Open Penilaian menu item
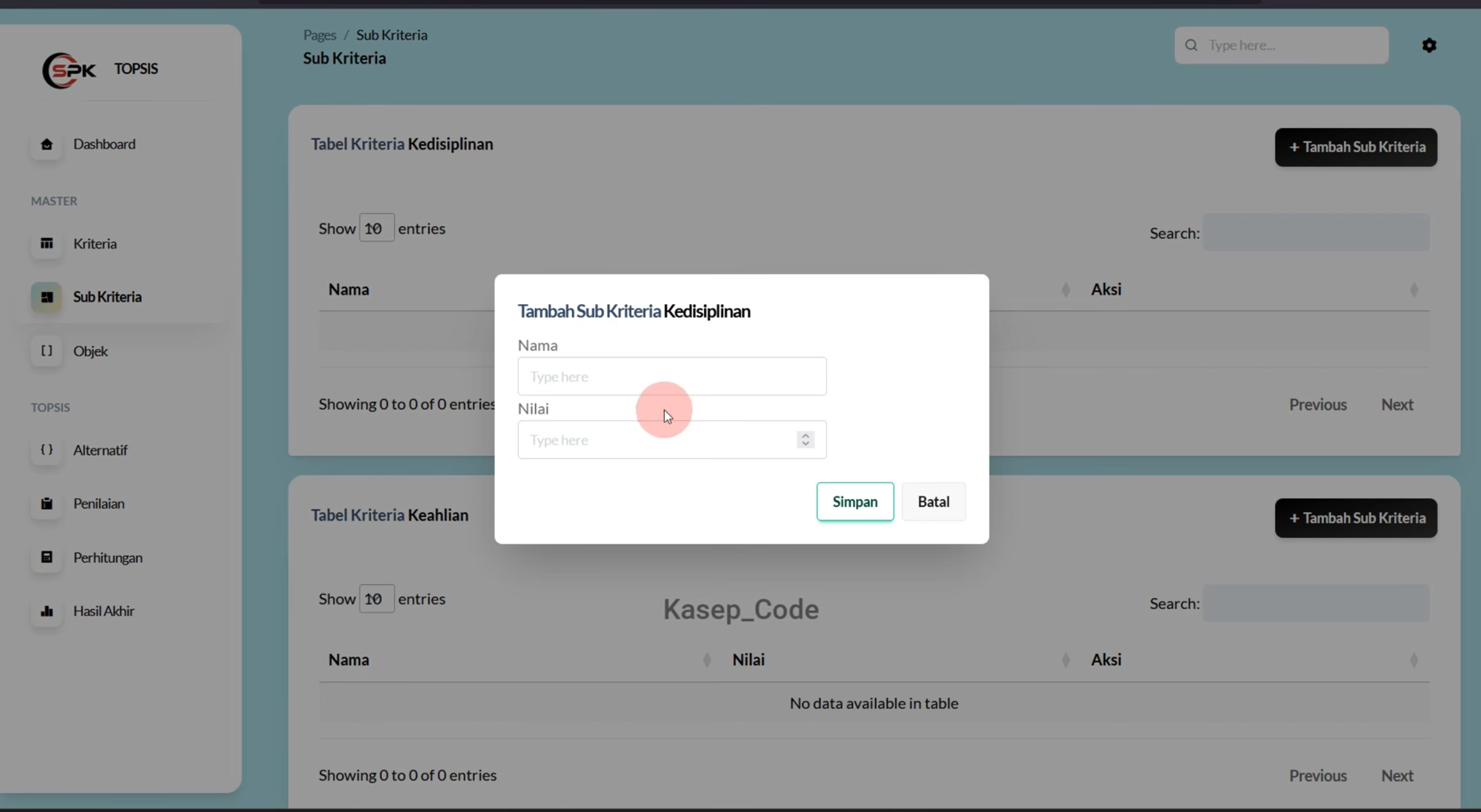 point(98,503)
